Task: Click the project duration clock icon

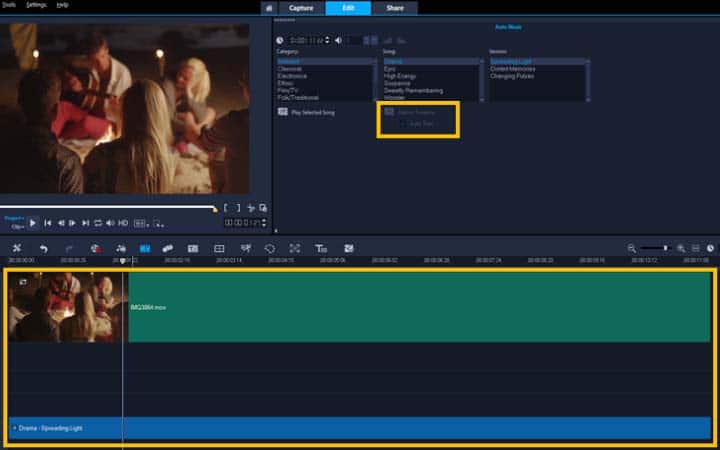Action: click(710, 248)
